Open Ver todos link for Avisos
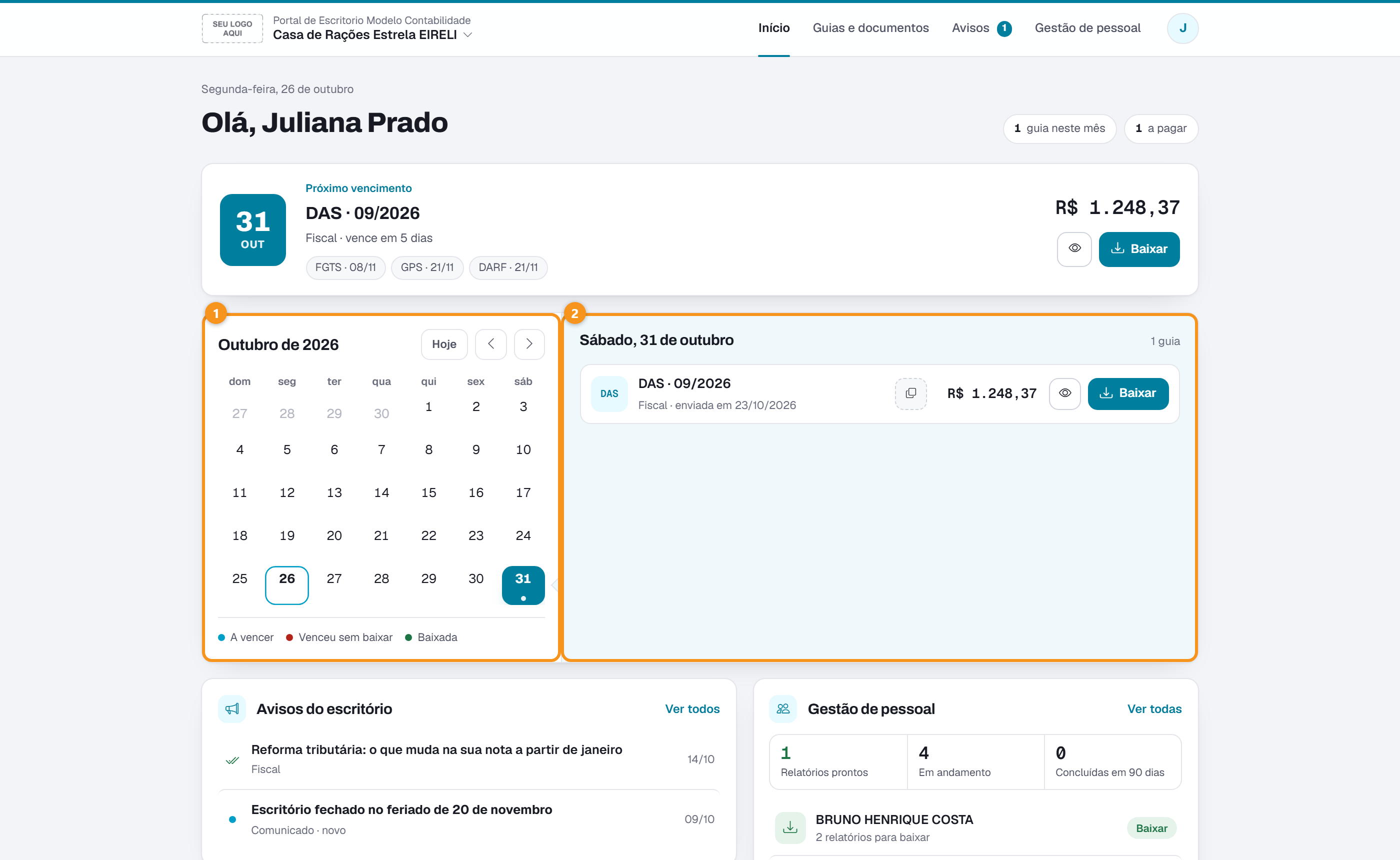The image size is (1400, 860). (692, 708)
